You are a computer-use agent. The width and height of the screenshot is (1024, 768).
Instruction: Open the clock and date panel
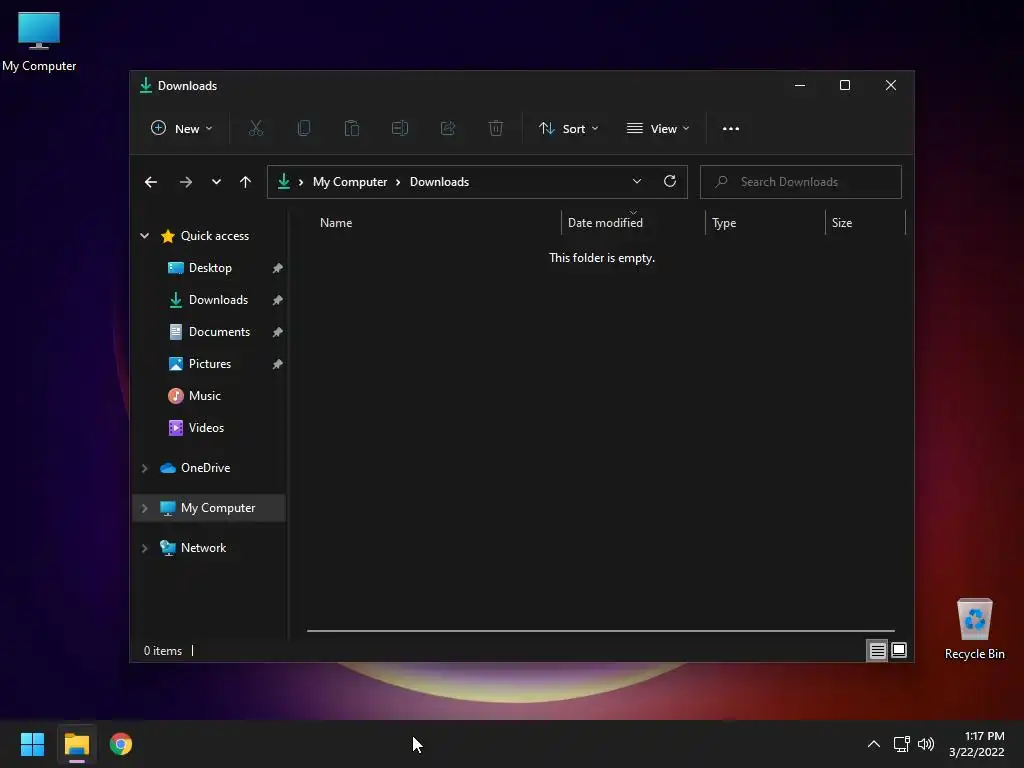pos(976,744)
